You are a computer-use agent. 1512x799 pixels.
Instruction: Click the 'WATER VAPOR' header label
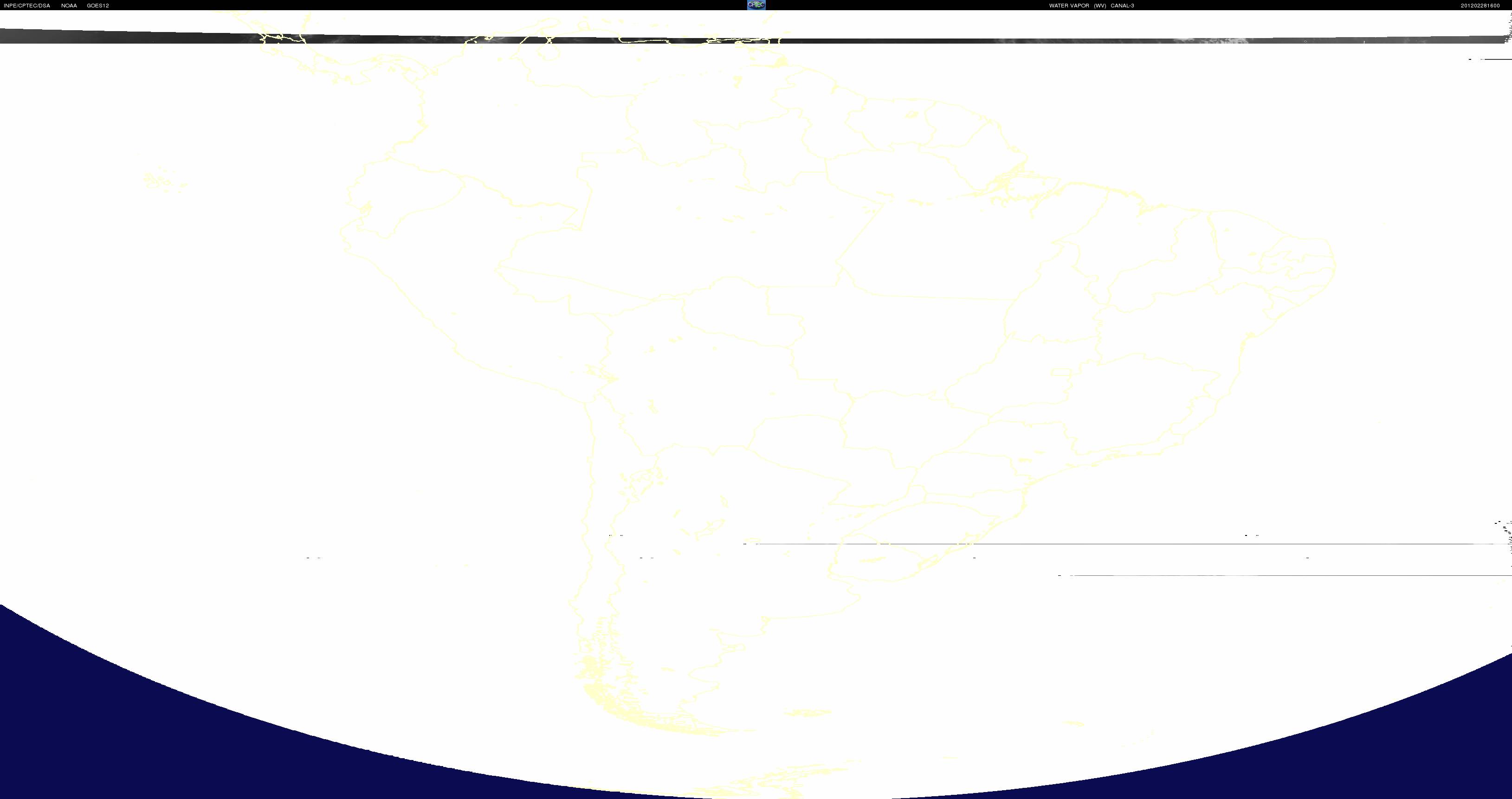click(1069, 6)
